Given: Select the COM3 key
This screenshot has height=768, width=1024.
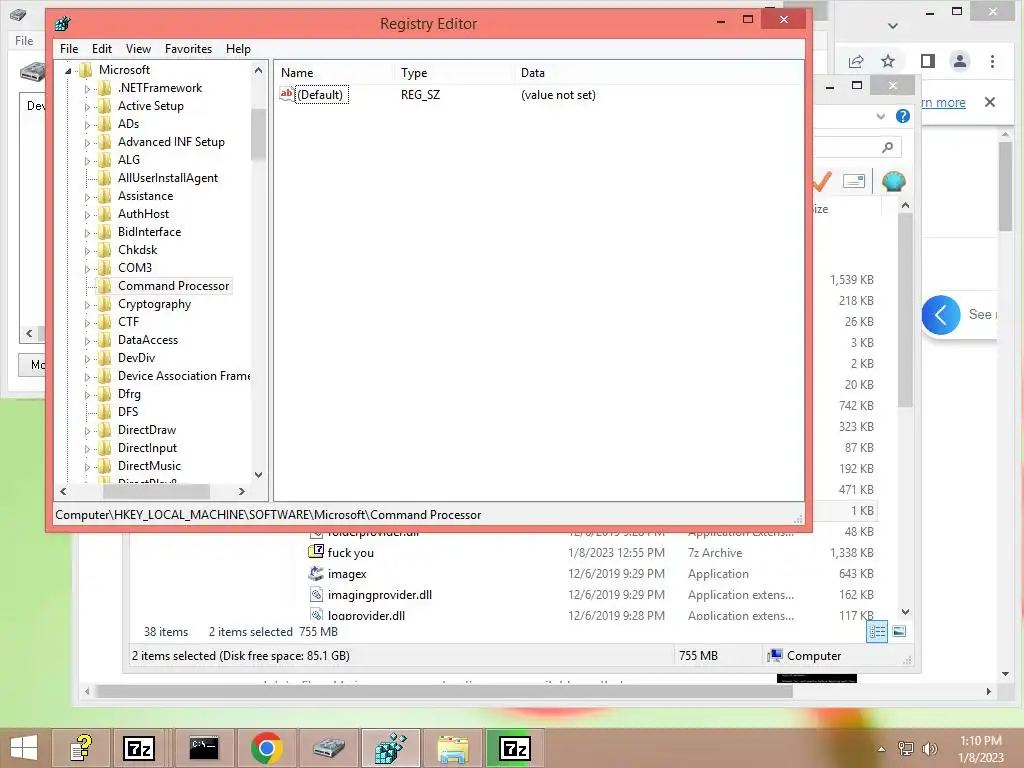Looking at the screenshot, I should coord(135,268).
